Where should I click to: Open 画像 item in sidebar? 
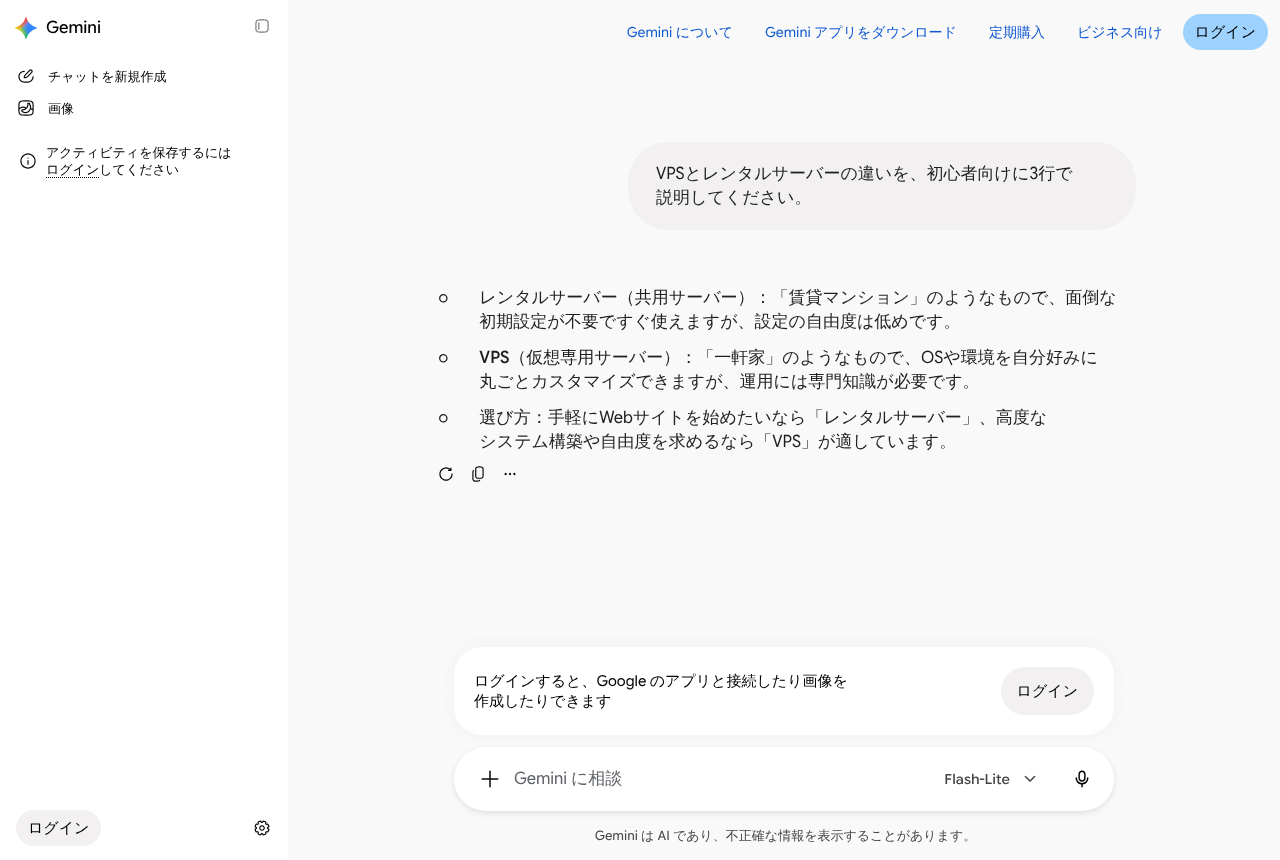click(x=61, y=108)
